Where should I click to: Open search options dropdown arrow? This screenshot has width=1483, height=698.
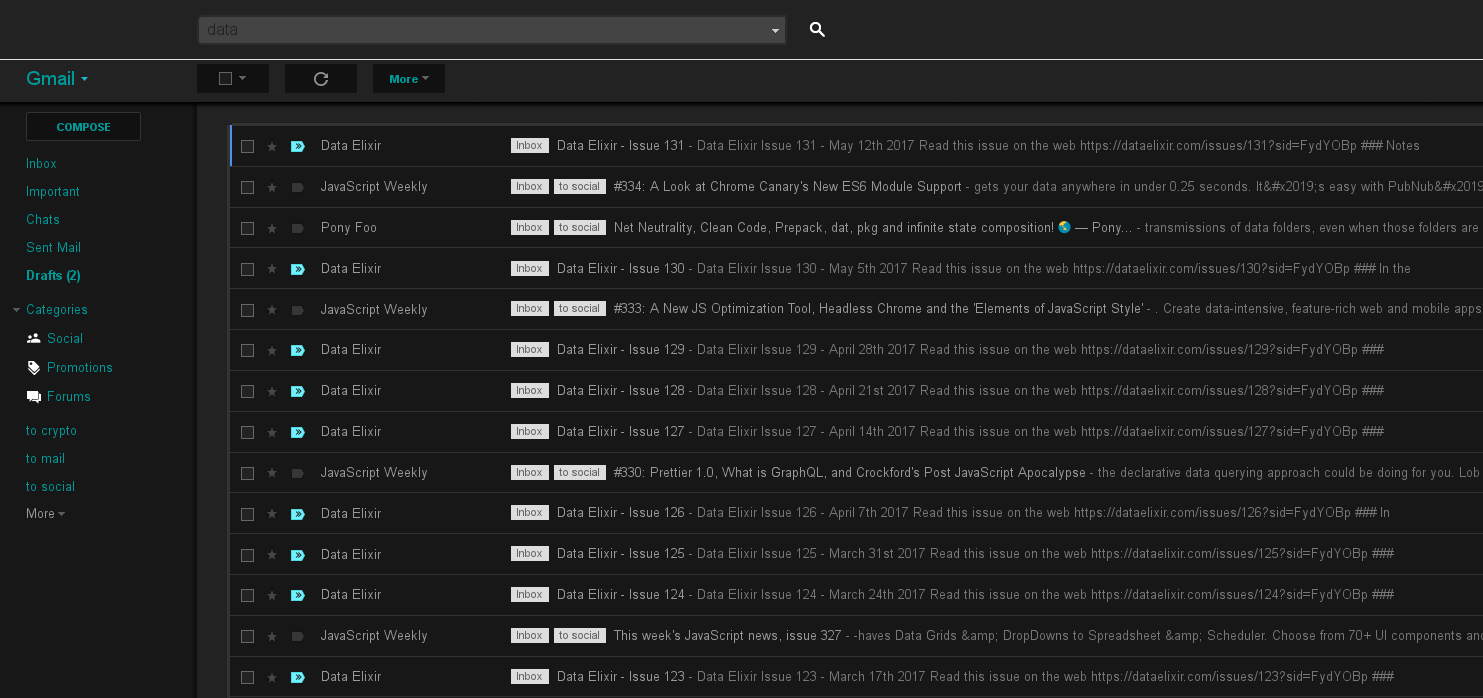[x=775, y=31]
